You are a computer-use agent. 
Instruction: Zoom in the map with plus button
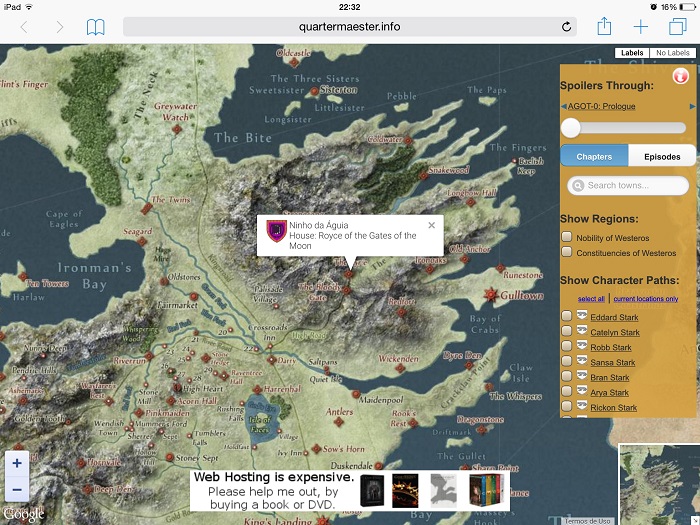[17, 464]
